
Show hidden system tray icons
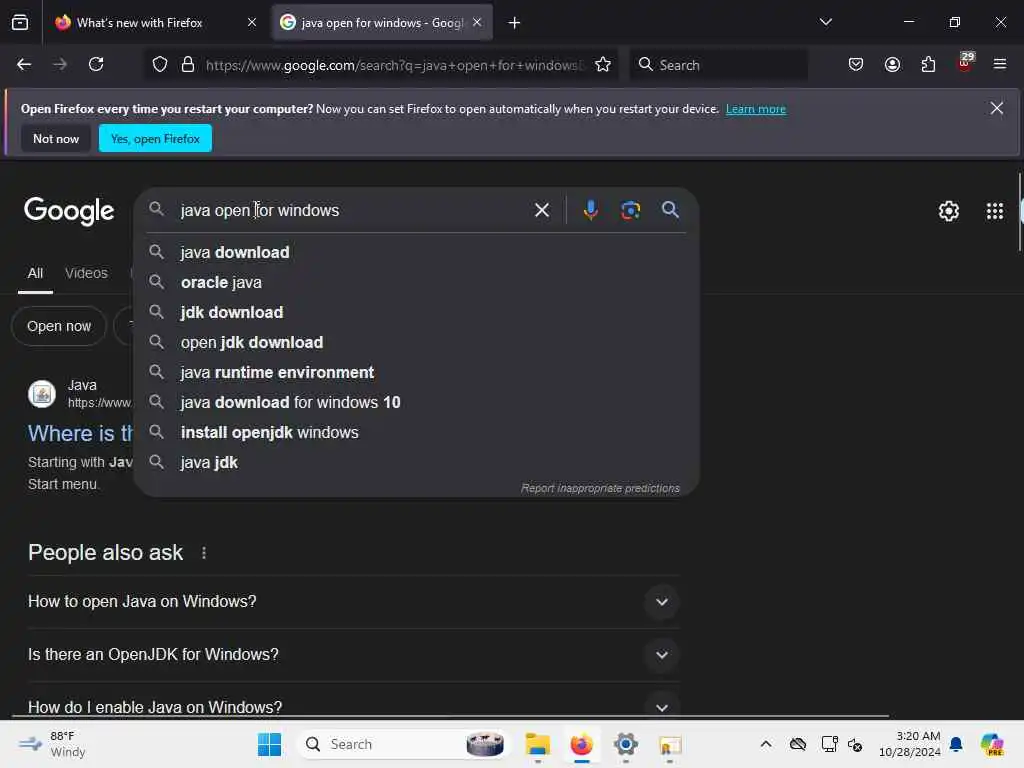coord(765,744)
